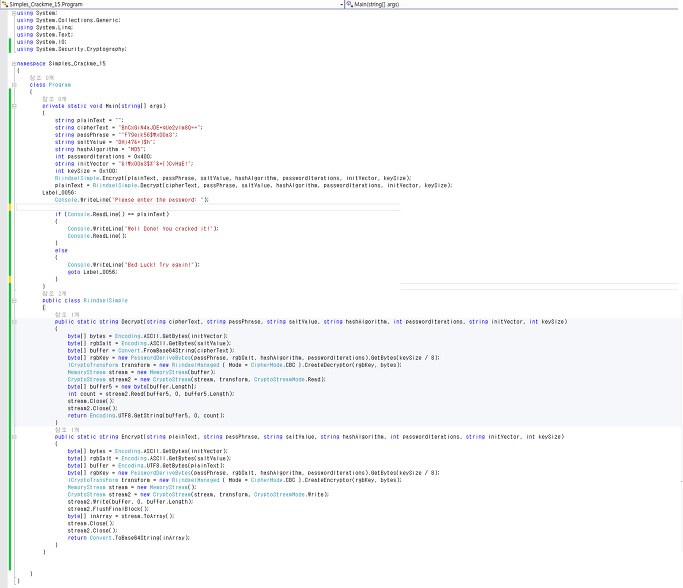Click the 'stream2.Write(buffer, 0, buffer.Length)' line
Screen dimensions: 683x588
pyautogui.click(x=131, y=502)
